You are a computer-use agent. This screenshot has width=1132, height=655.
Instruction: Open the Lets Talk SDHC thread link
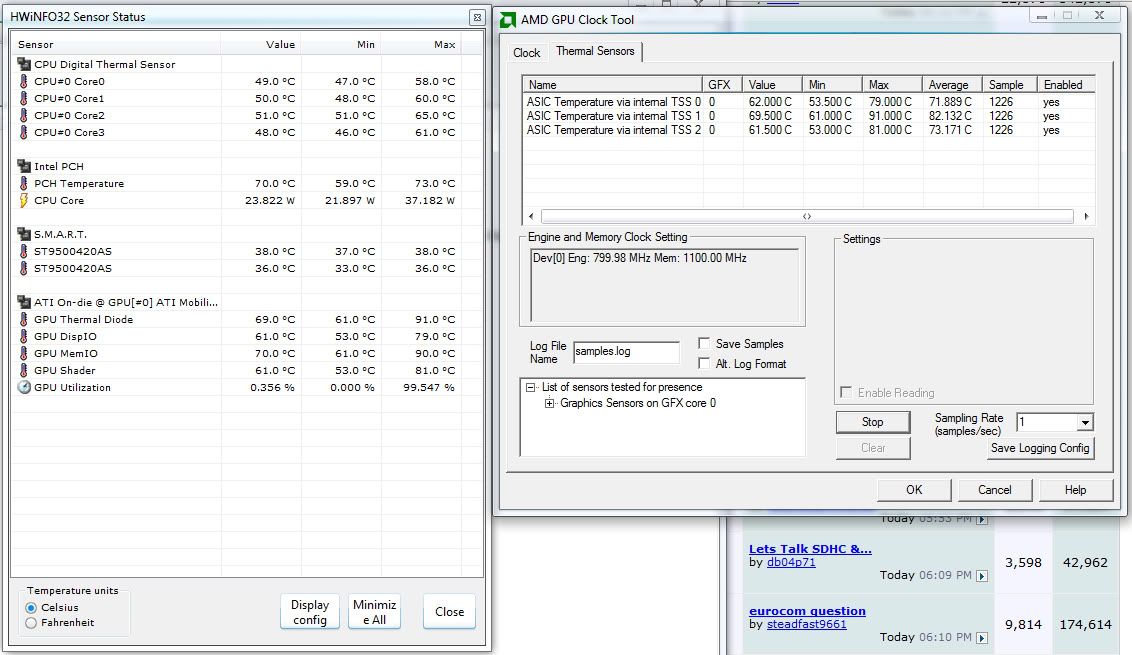(810, 549)
